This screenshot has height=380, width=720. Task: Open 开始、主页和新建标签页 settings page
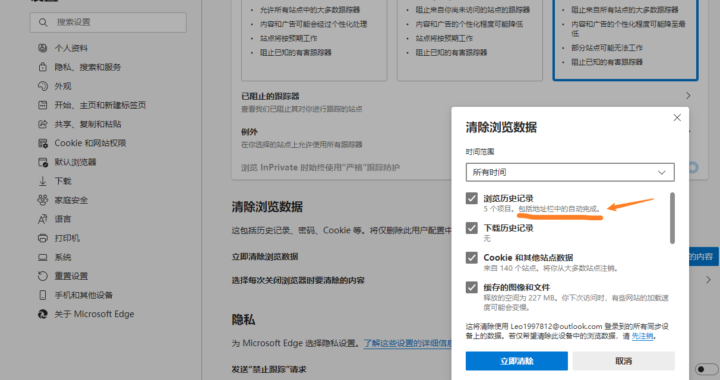coord(101,105)
